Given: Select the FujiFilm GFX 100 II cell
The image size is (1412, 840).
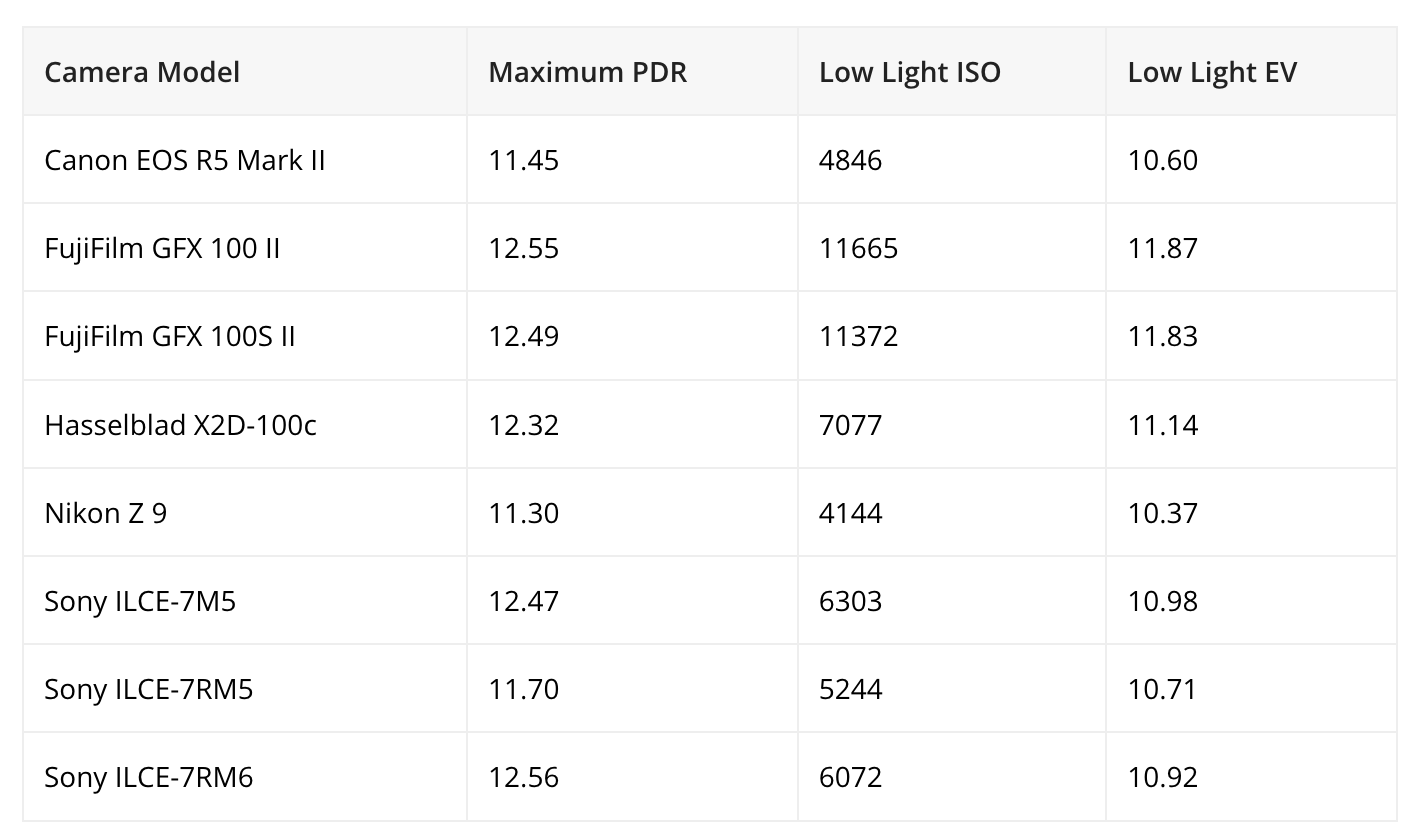Looking at the screenshot, I should [244, 248].
